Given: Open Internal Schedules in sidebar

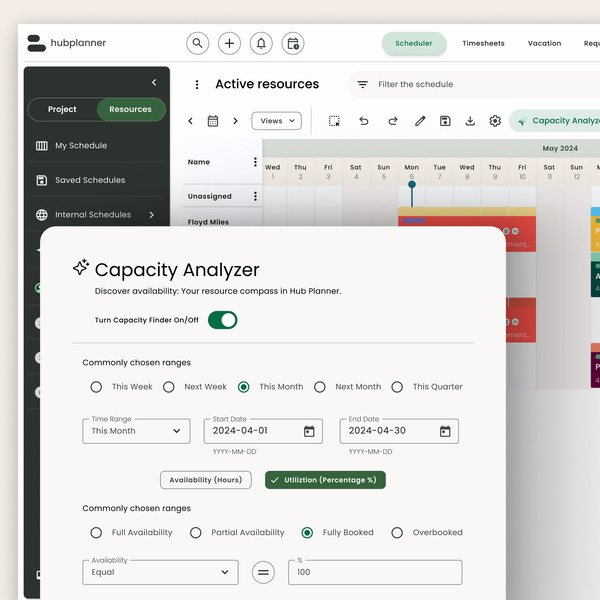Looking at the screenshot, I should click(x=97, y=215).
